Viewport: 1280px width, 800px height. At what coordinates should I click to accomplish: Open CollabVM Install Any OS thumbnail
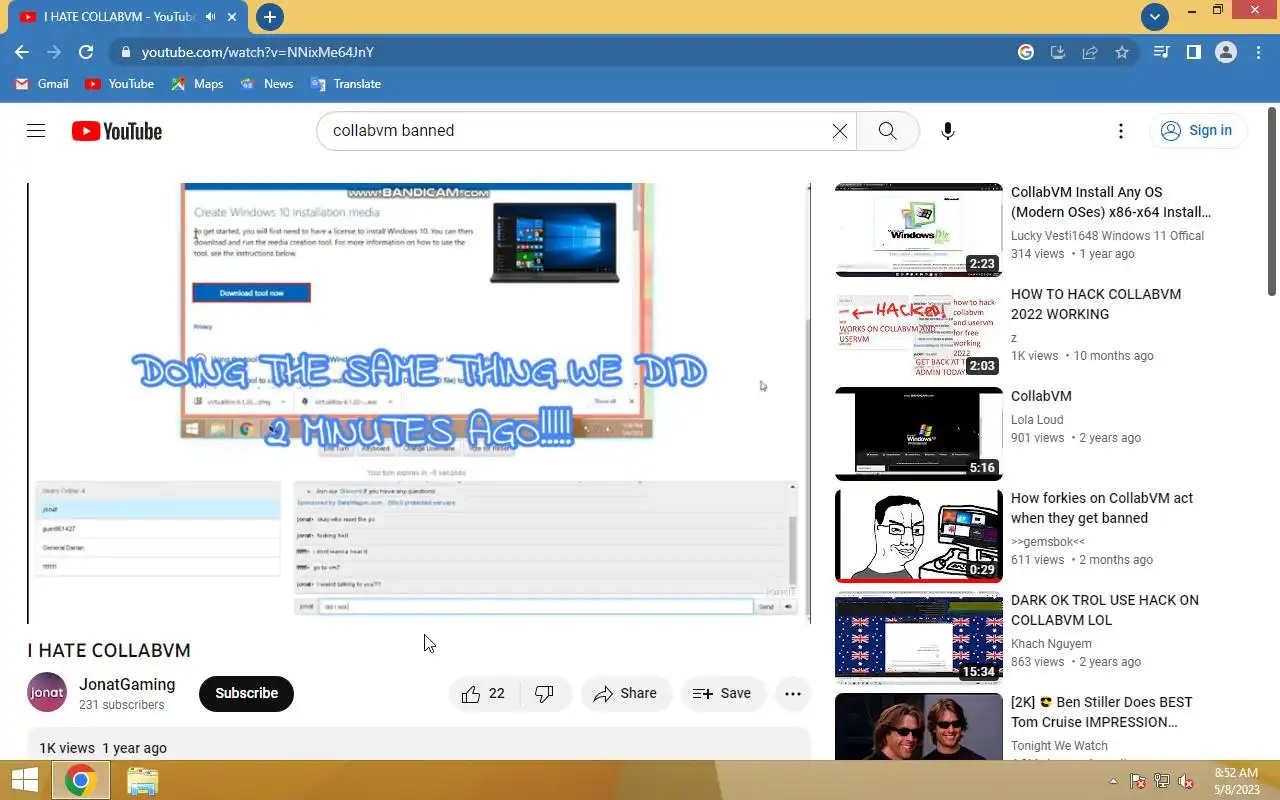[x=919, y=230]
